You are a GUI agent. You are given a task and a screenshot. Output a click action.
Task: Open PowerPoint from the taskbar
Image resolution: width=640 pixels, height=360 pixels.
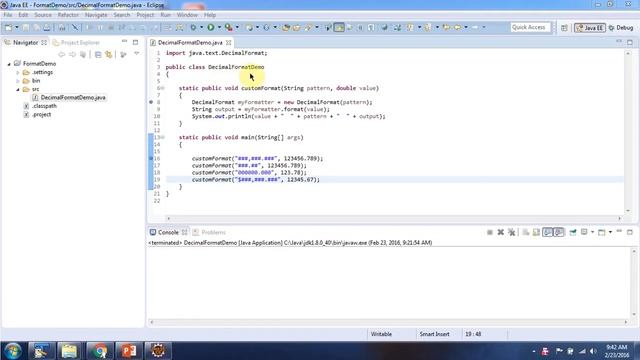[129, 351]
